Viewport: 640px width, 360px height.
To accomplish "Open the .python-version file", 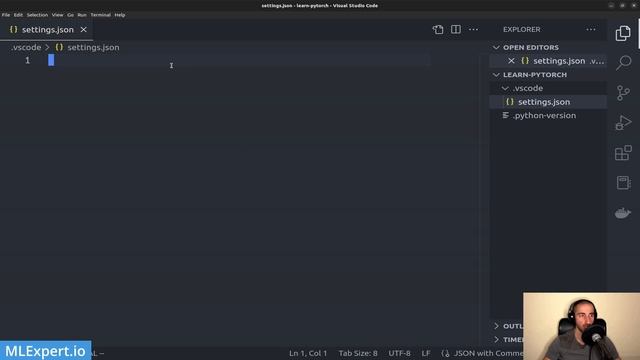I will pos(548,116).
